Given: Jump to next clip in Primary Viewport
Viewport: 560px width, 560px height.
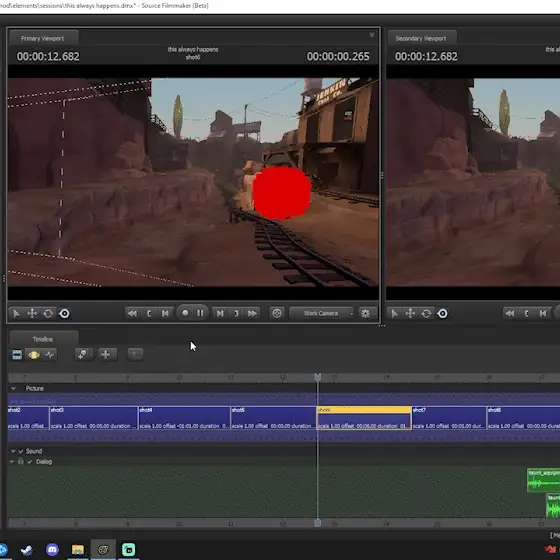Looking at the screenshot, I should 252,314.
